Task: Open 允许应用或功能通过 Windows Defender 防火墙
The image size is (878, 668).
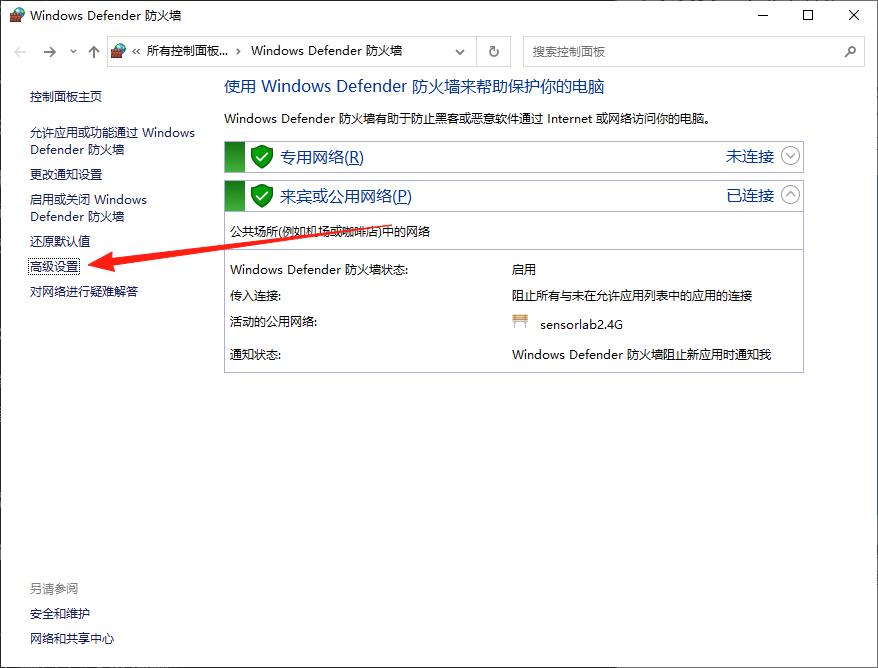Action: tap(112, 141)
